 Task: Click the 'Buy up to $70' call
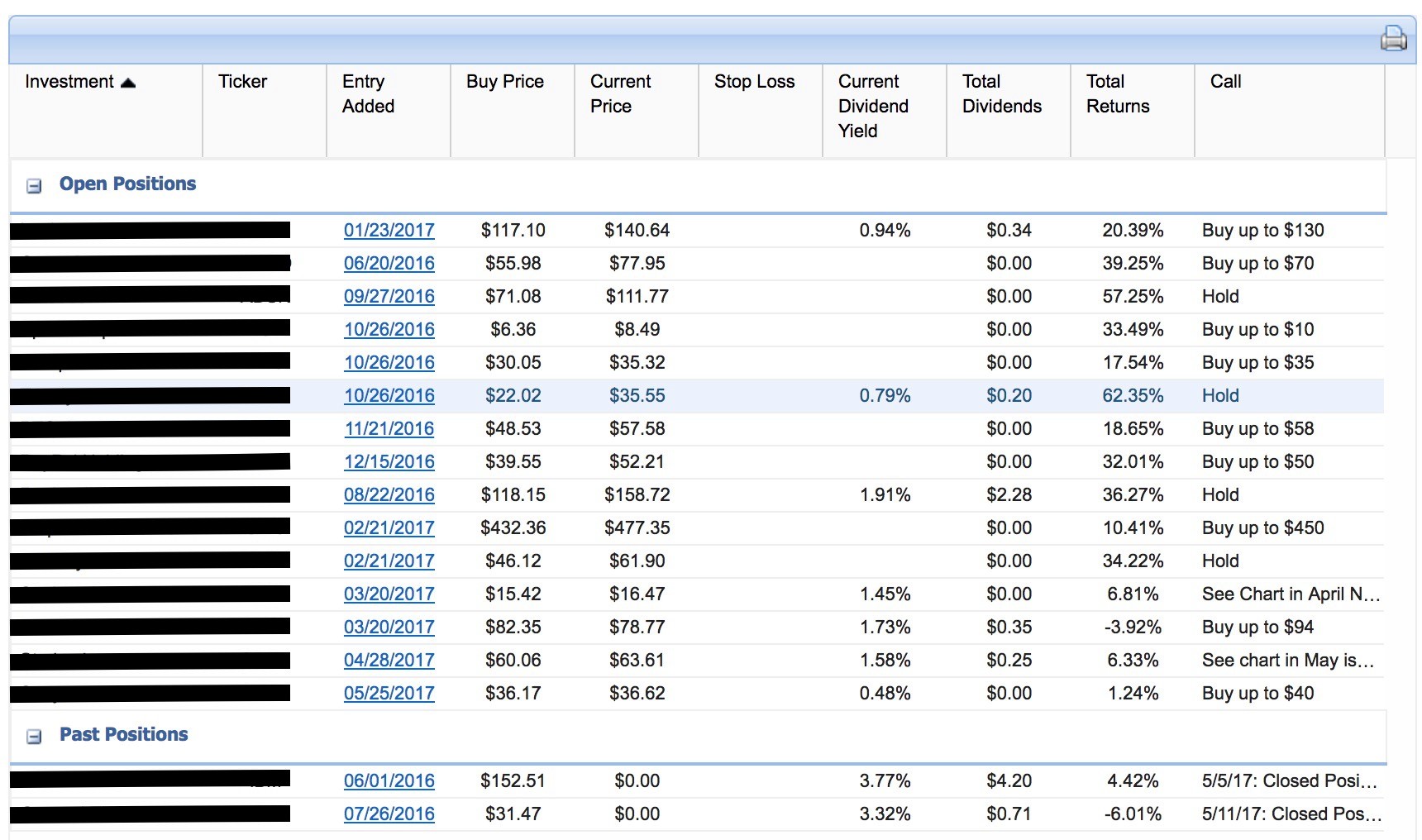pos(1258,264)
